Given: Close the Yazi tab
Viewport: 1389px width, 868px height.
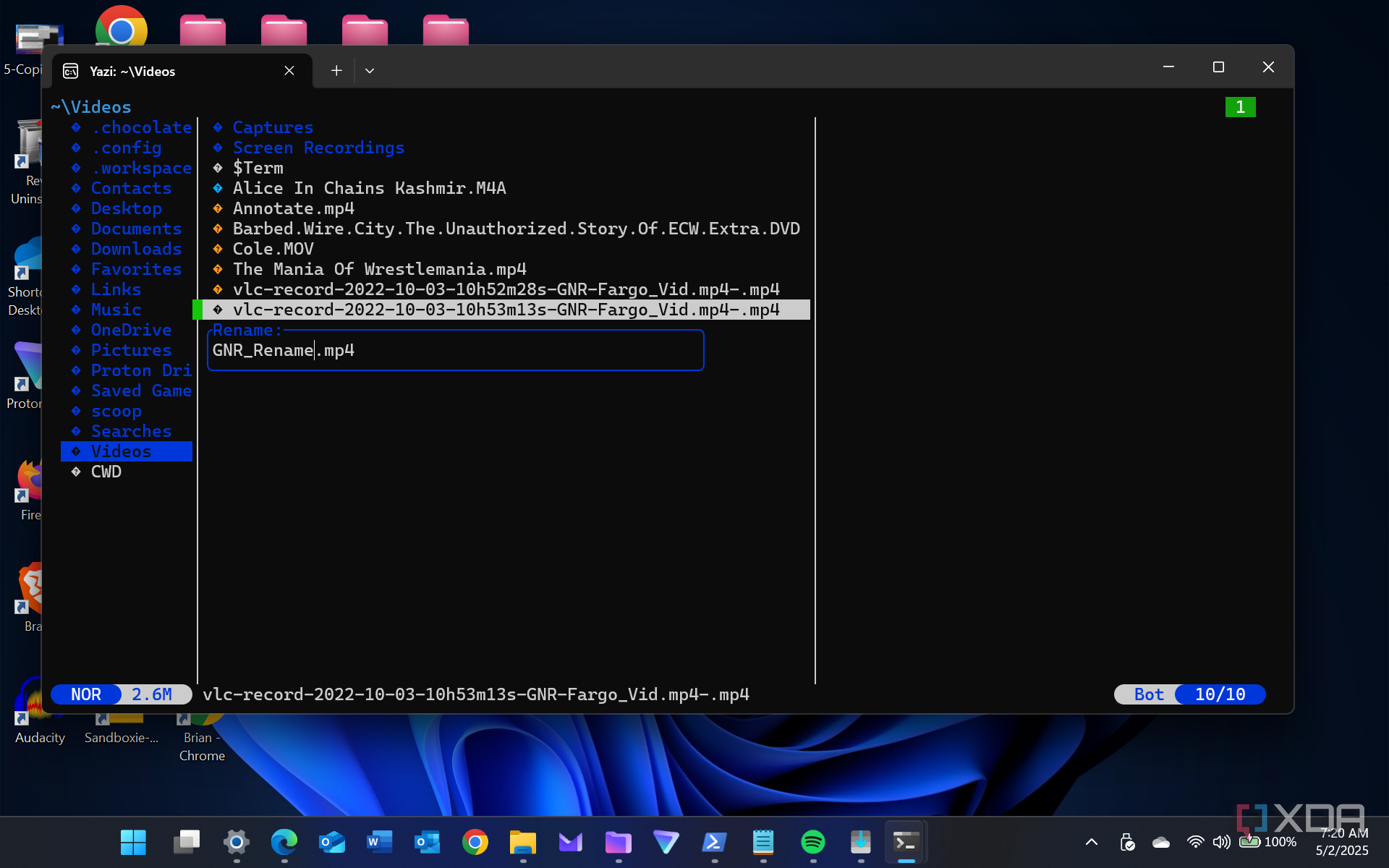Looking at the screenshot, I should [289, 70].
